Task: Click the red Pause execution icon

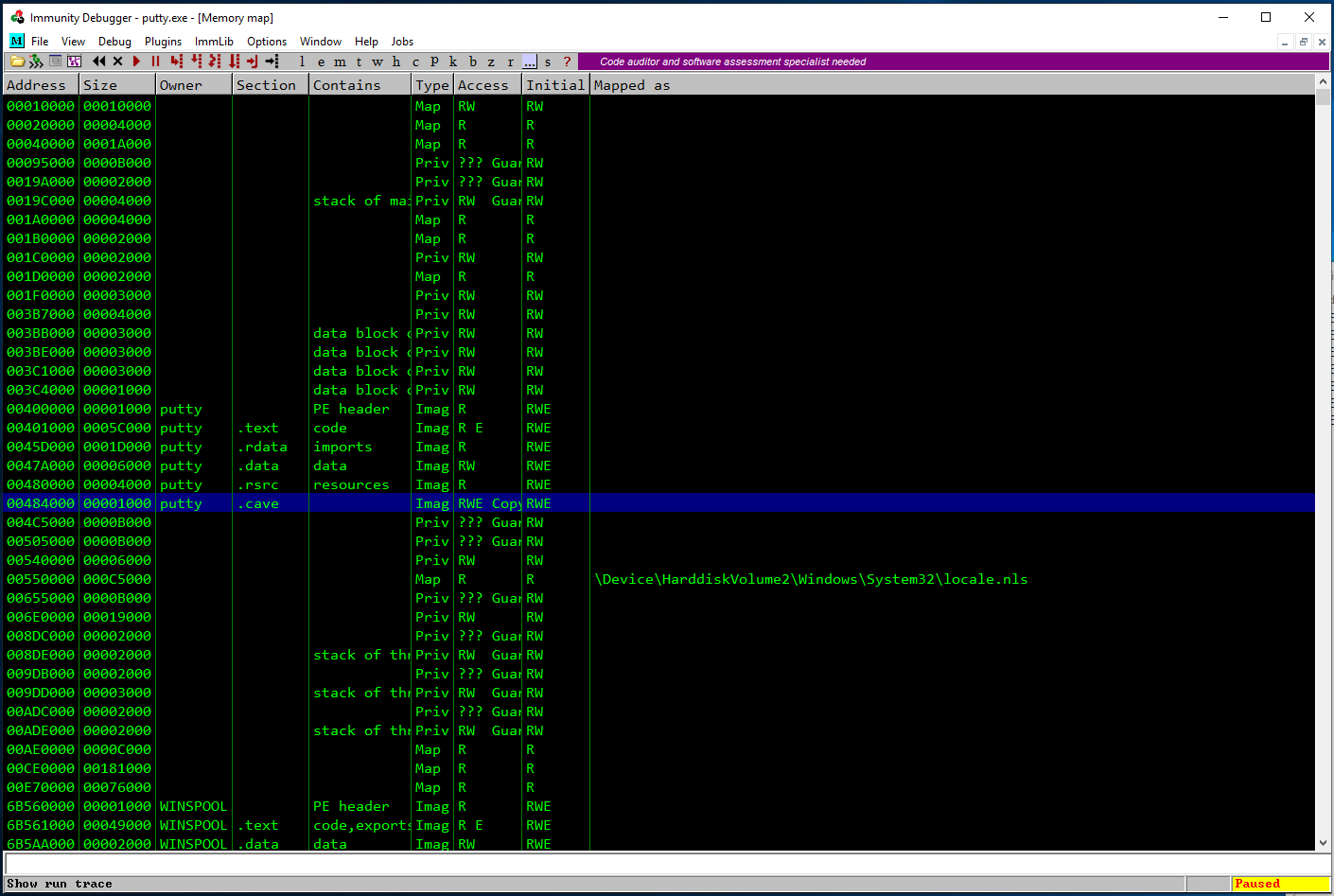Action: pos(155,61)
